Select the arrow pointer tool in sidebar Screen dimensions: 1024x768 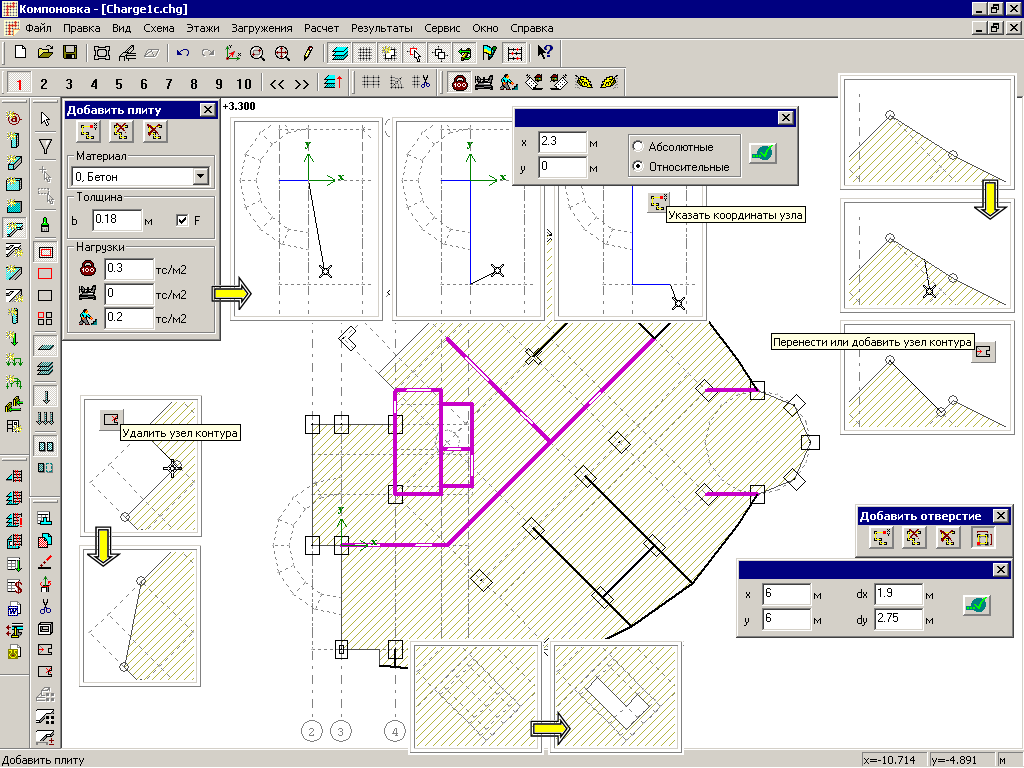[44, 119]
